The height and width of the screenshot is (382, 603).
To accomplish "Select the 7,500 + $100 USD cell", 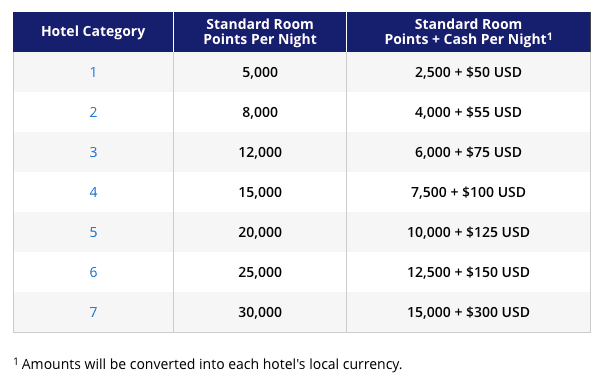I will coord(468,192).
